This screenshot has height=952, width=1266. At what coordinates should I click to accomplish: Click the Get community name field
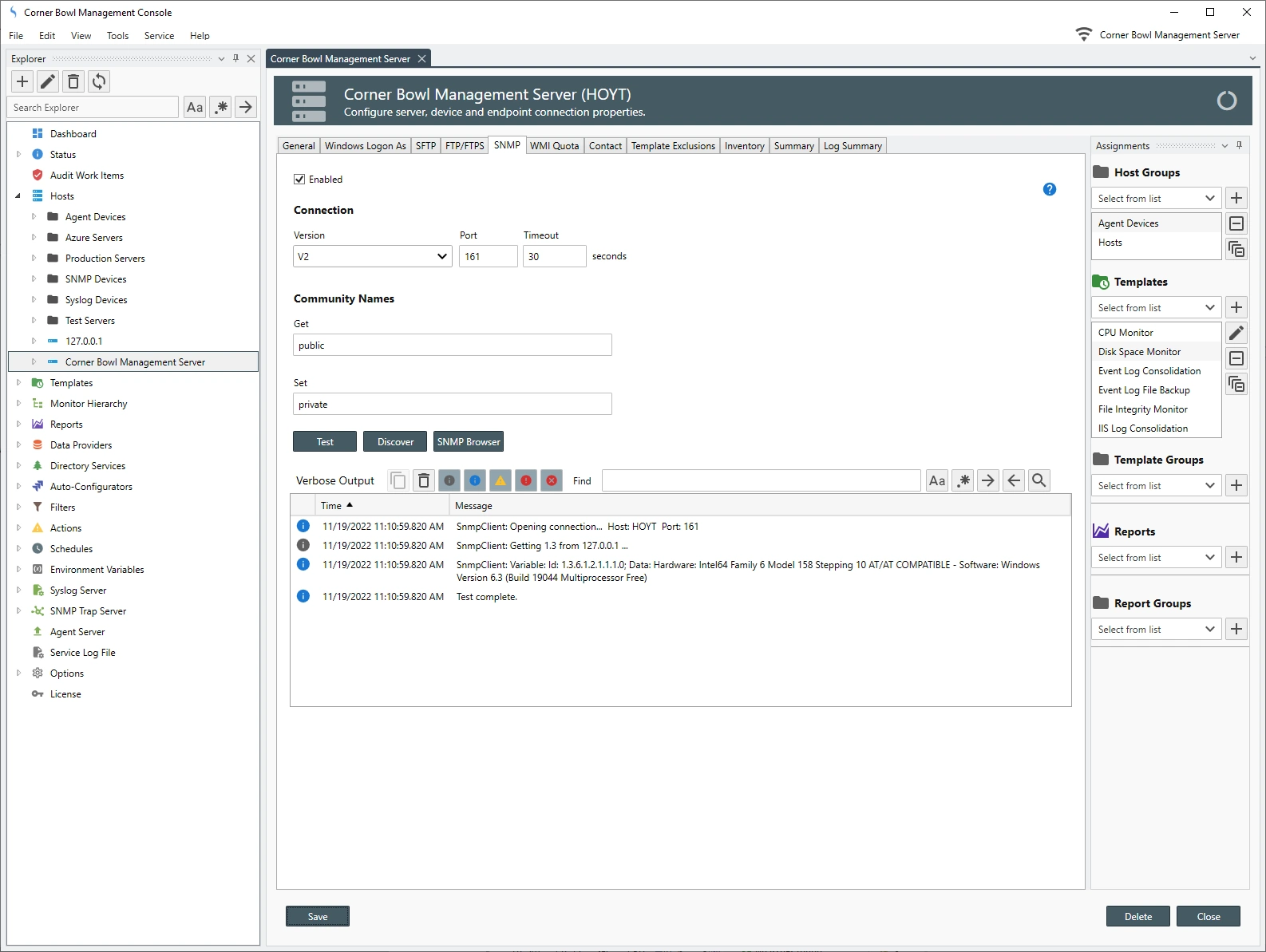point(453,346)
